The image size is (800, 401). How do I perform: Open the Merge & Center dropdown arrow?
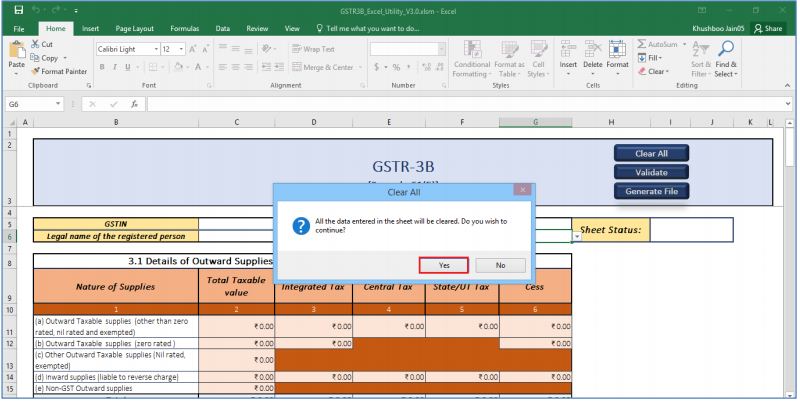pyautogui.click(x=360, y=67)
